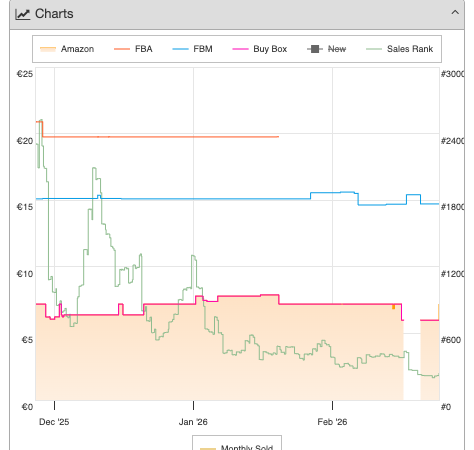This screenshot has height=450, width=474.
Task: Click the Charts line-graph icon
Action: tap(23, 14)
